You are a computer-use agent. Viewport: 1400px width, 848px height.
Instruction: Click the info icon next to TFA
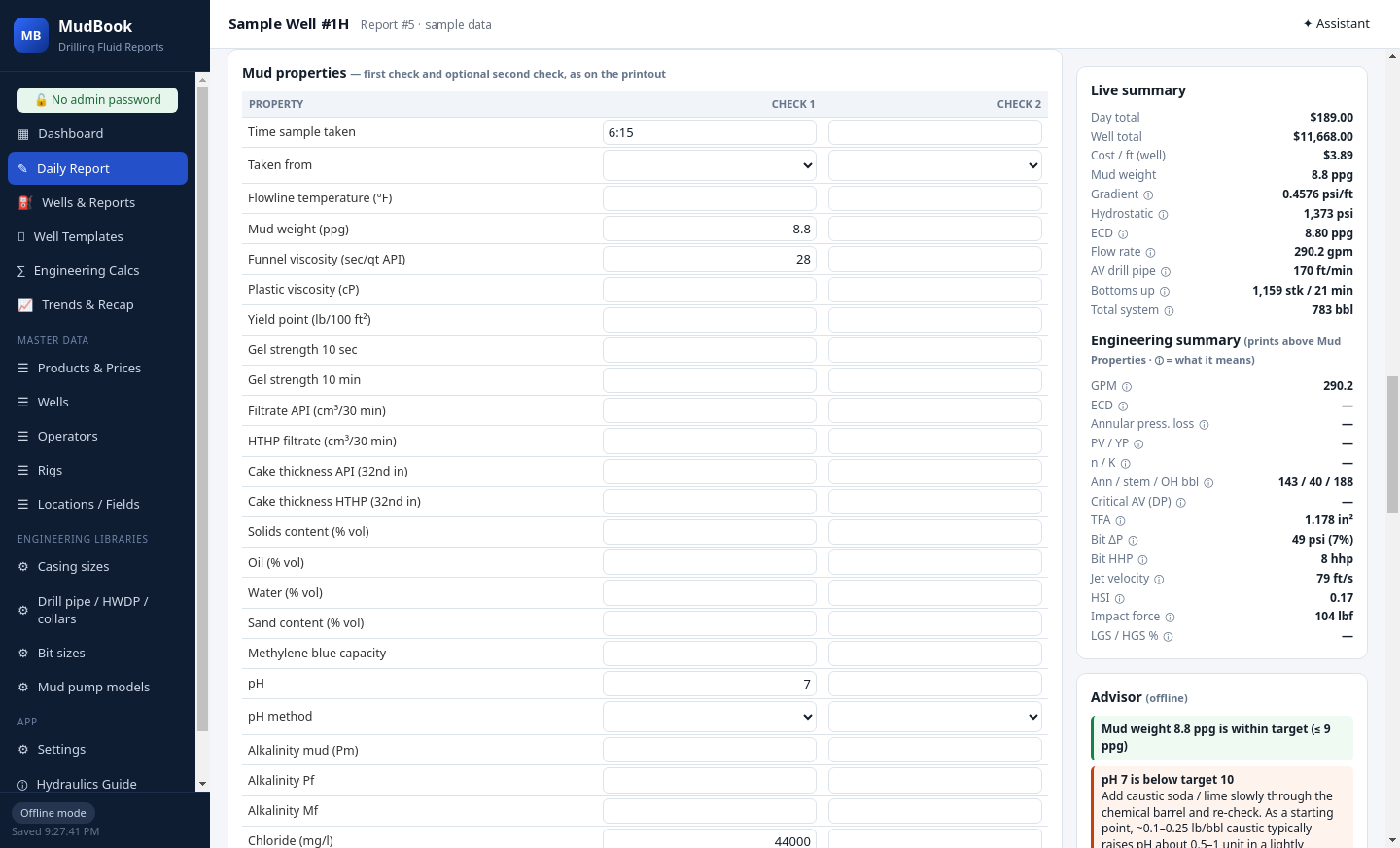tap(1120, 520)
